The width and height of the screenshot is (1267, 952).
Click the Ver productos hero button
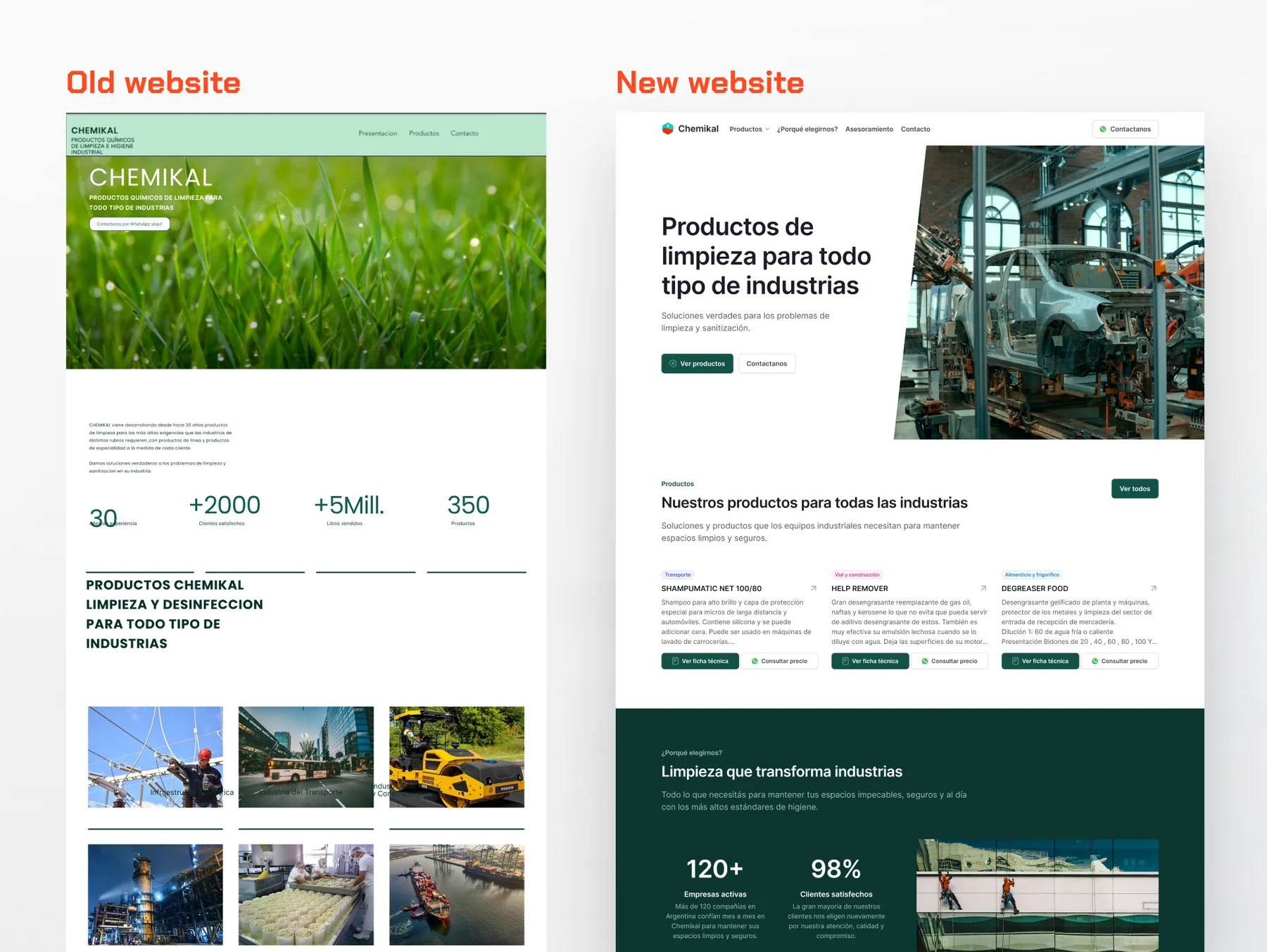pos(697,364)
